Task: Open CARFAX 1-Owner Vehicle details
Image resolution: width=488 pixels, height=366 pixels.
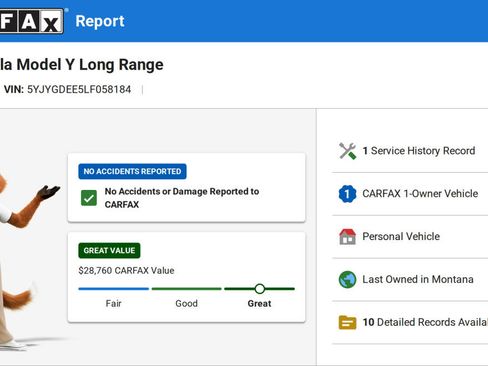Action: pyautogui.click(x=410, y=194)
